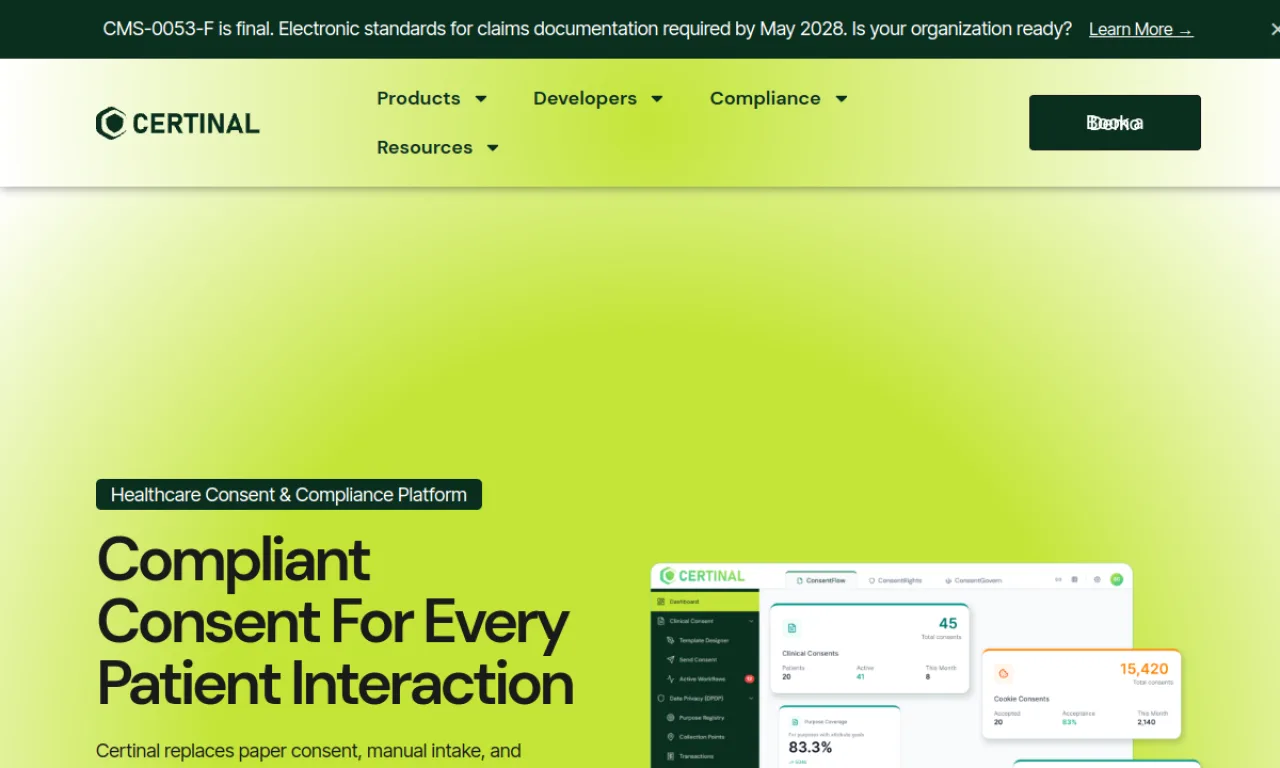The height and width of the screenshot is (768, 1280).
Task: Select the ConsentRights tab in the dashboard preview
Action: pos(895,580)
